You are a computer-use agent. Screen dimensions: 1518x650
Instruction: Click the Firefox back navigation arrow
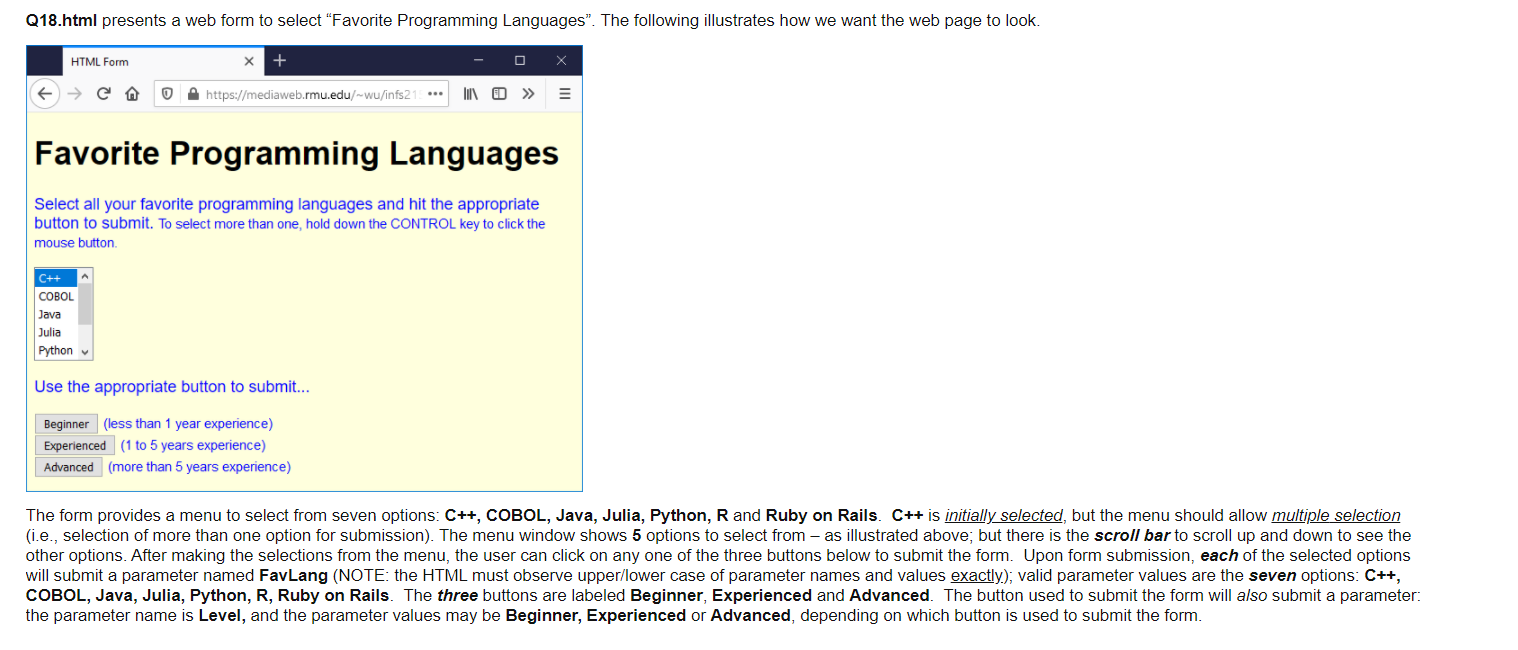coord(45,93)
